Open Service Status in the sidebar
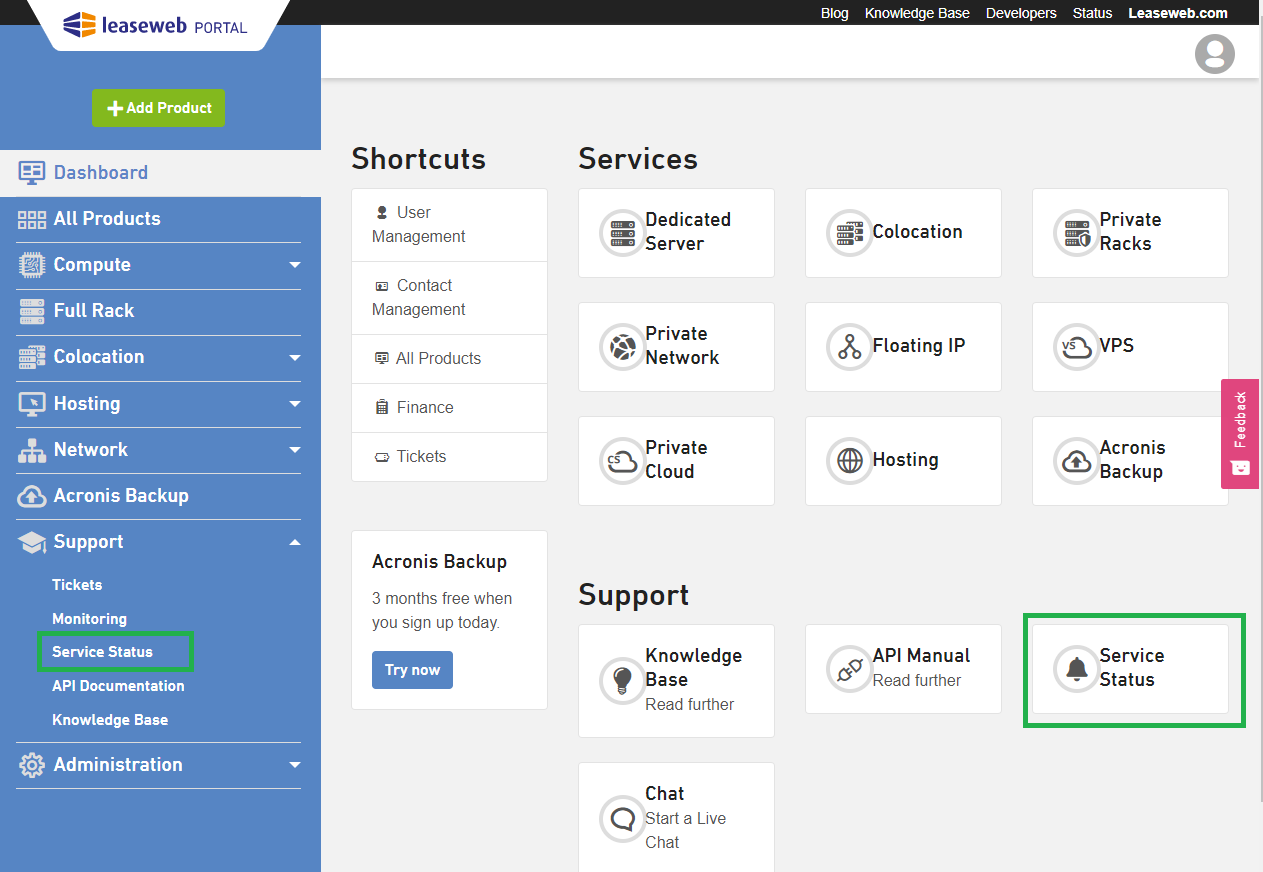The width and height of the screenshot is (1263, 872). point(102,652)
